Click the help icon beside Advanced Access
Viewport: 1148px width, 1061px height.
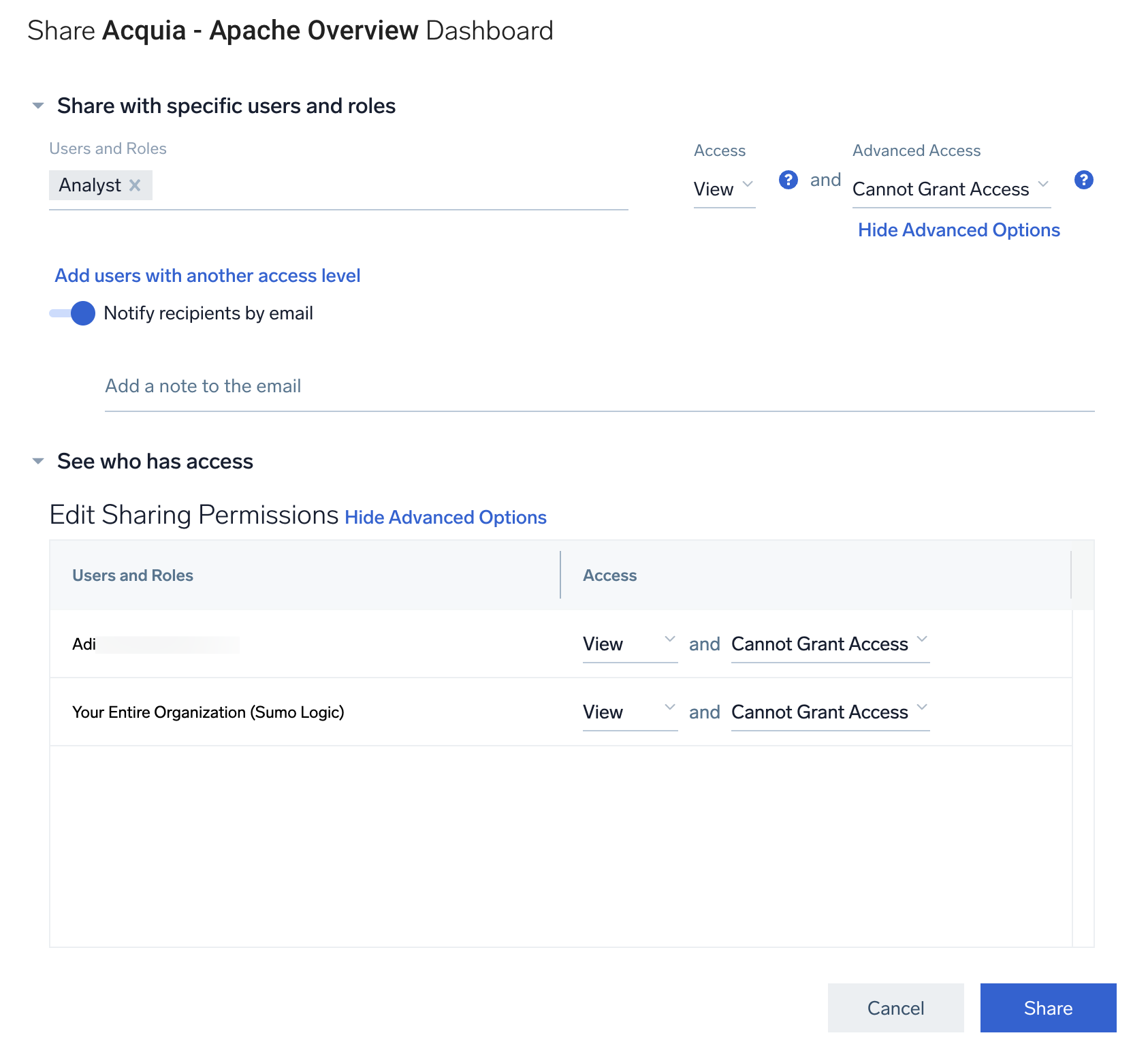[x=1083, y=180]
